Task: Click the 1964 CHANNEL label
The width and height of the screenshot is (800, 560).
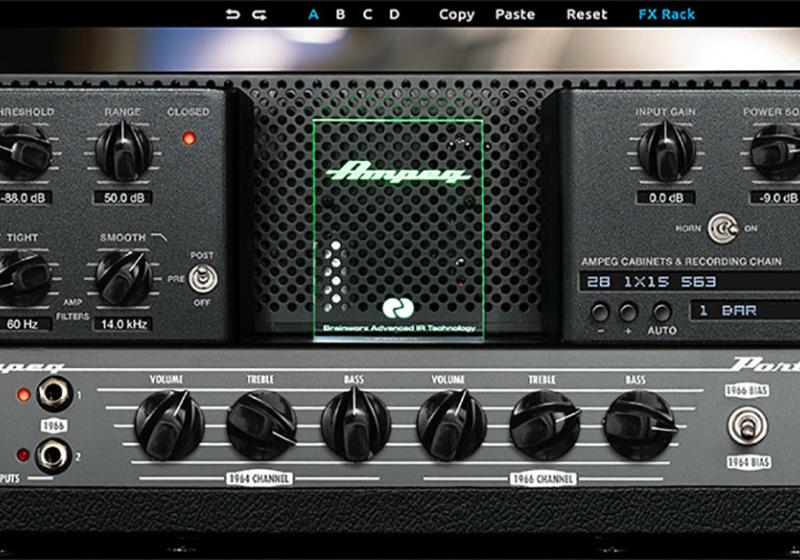Action: pos(259,478)
